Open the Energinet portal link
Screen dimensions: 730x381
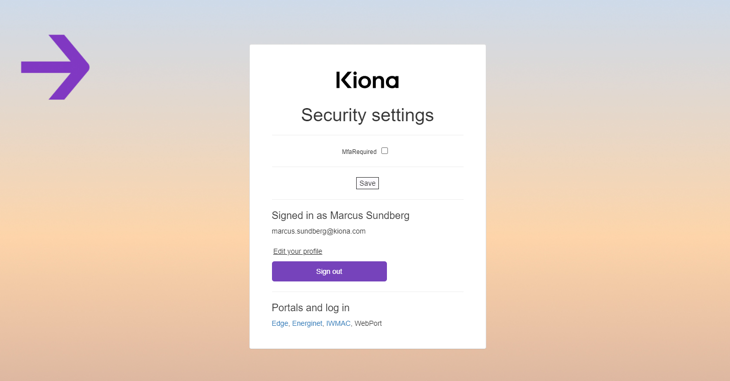click(x=307, y=323)
